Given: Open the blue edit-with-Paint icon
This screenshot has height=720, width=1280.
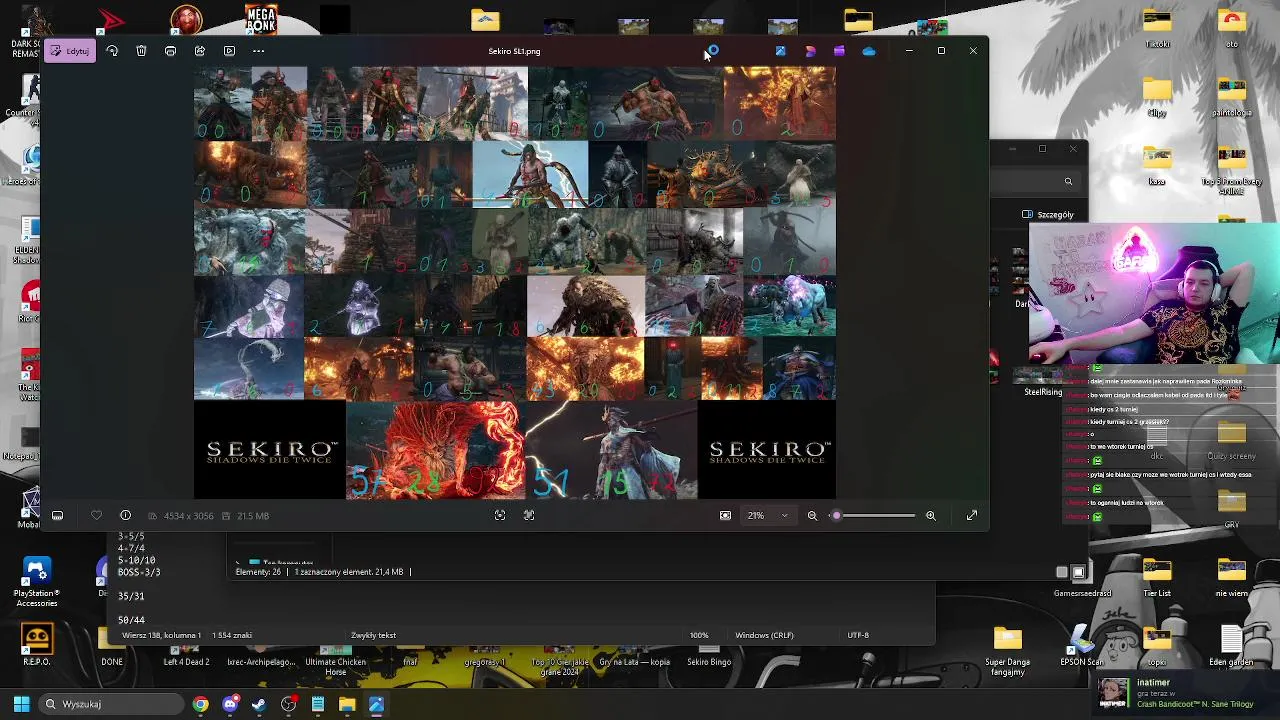Looking at the screenshot, I should point(780,51).
